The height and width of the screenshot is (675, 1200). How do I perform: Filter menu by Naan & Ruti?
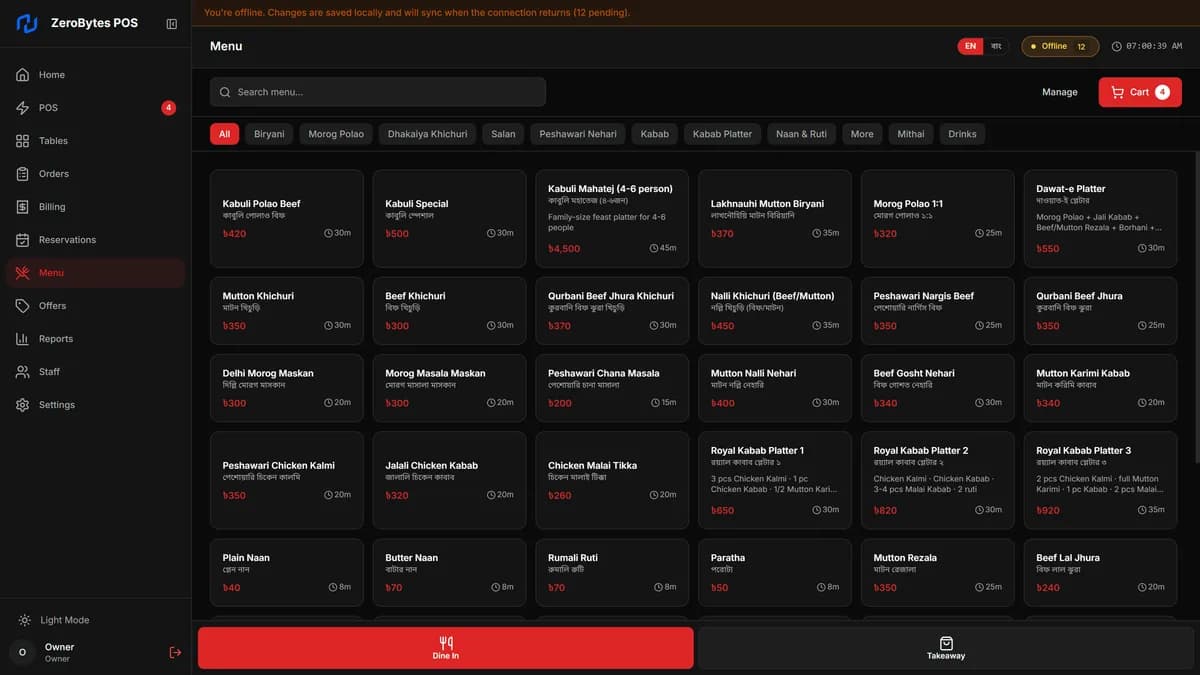[802, 134]
